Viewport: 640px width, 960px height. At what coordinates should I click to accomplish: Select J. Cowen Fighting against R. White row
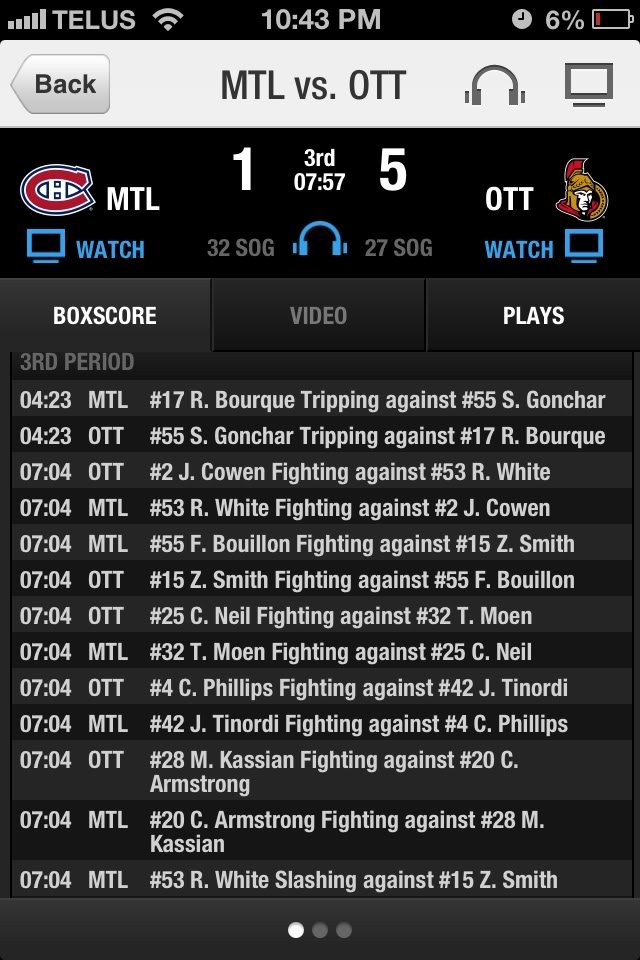322,472
